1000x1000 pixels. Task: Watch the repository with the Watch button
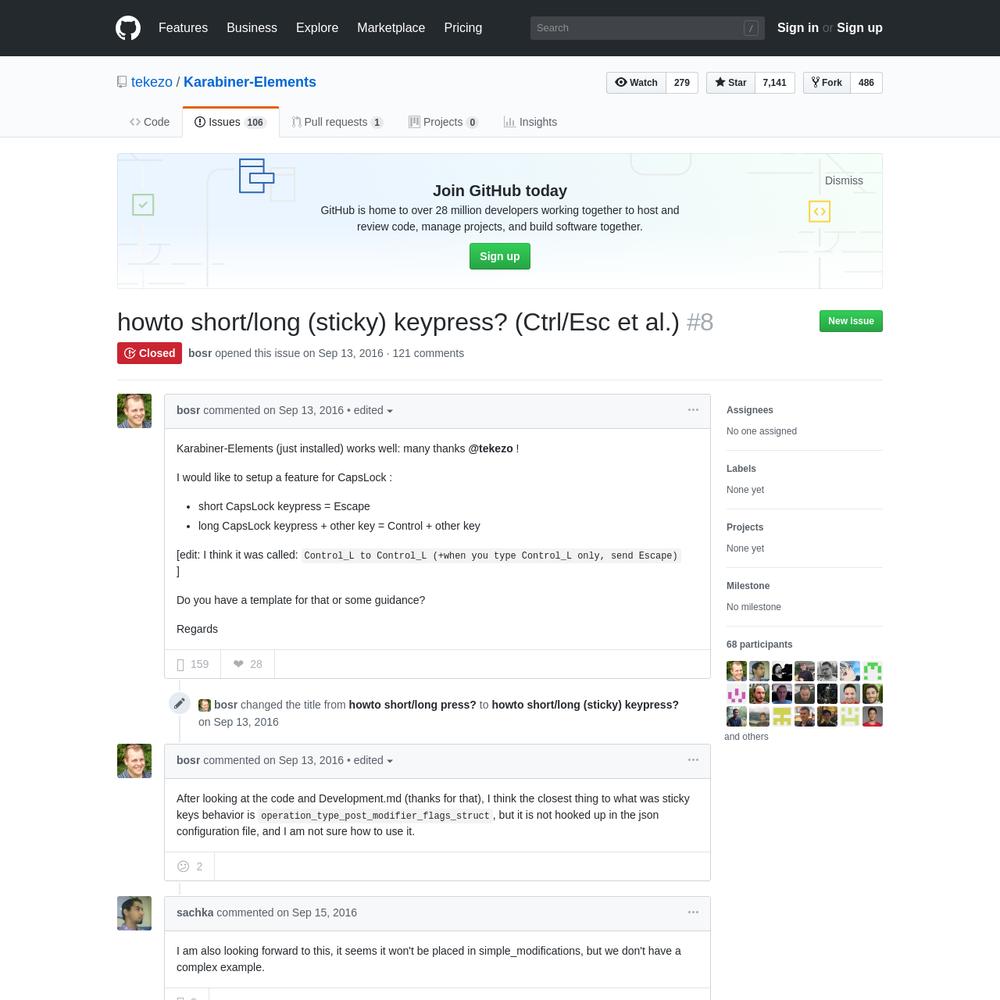click(x=636, y=83)
